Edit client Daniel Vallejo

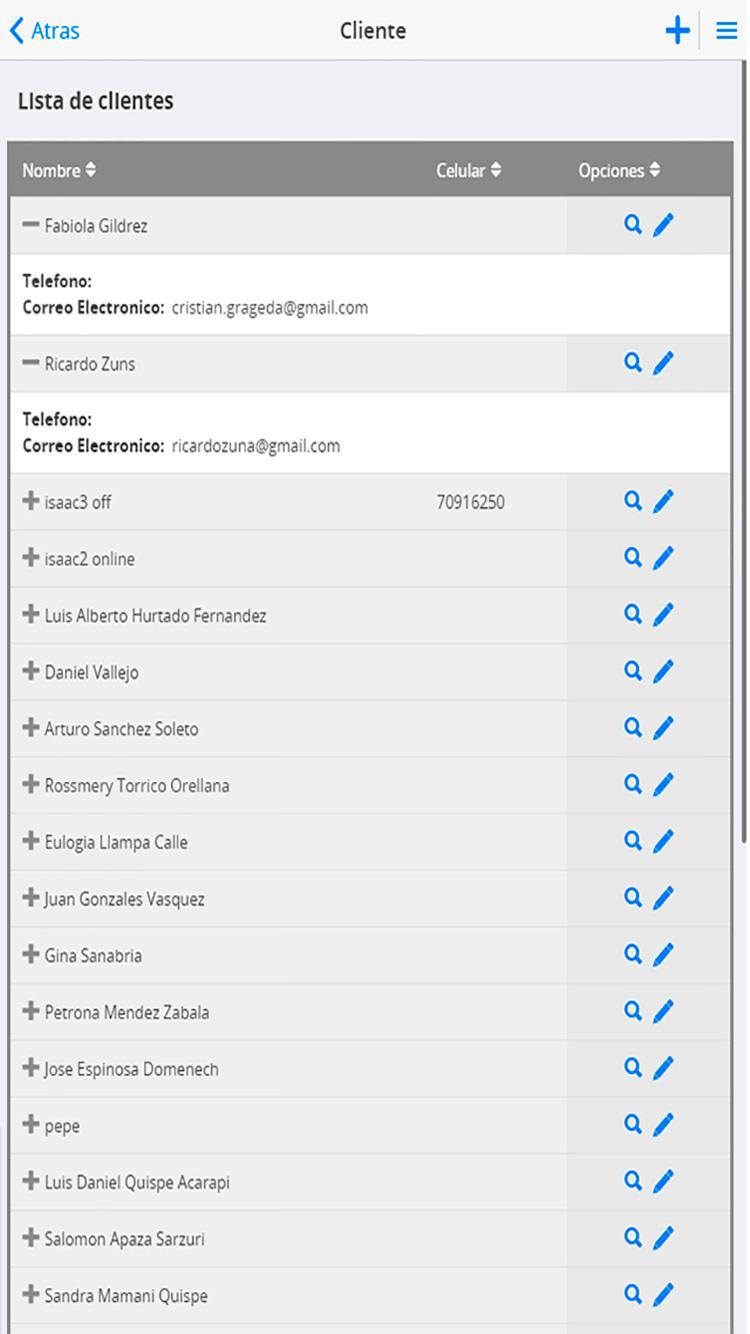pyautogui.click(x=663, y=672)
